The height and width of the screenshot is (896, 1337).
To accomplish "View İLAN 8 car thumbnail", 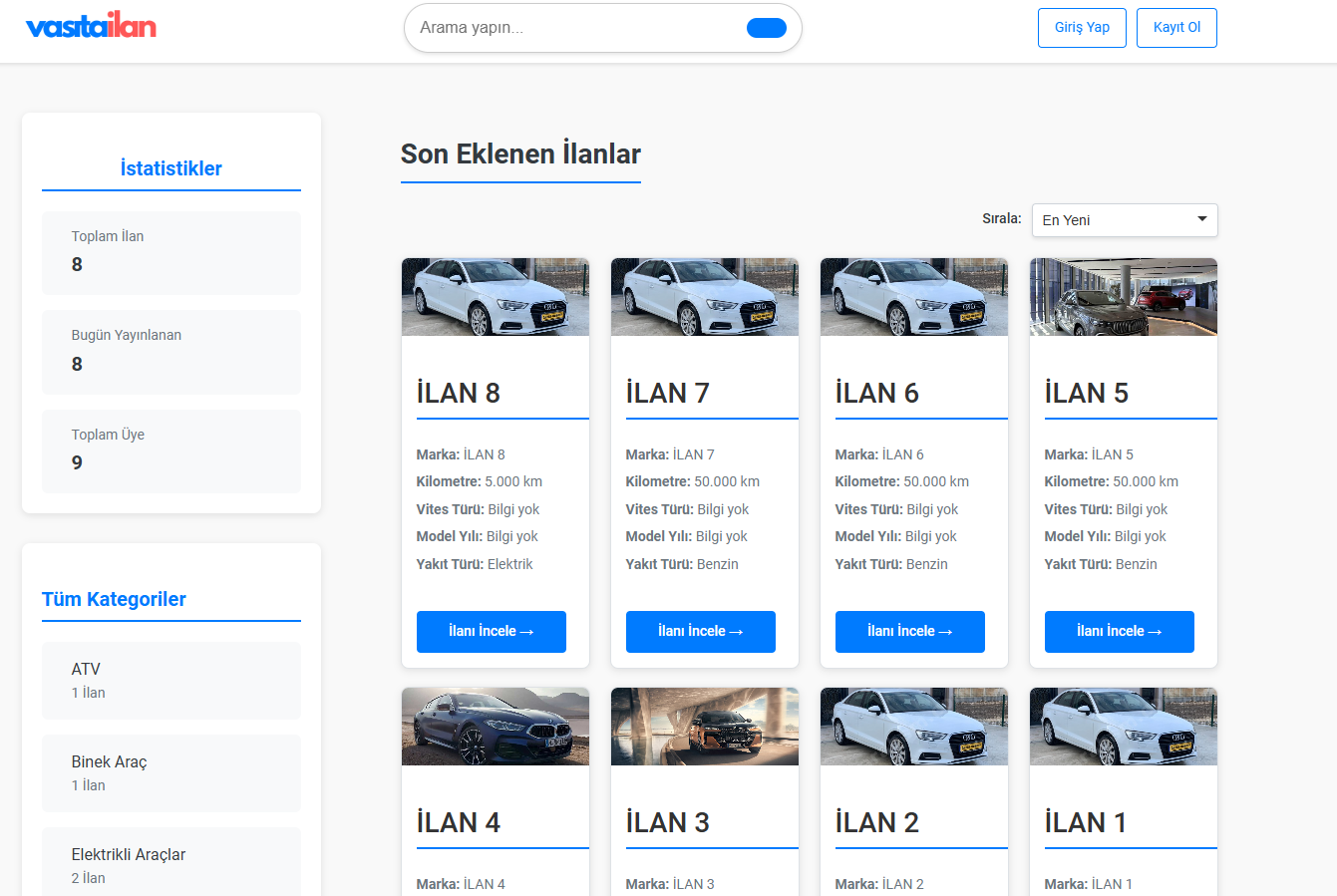I will tap(496, 297).
